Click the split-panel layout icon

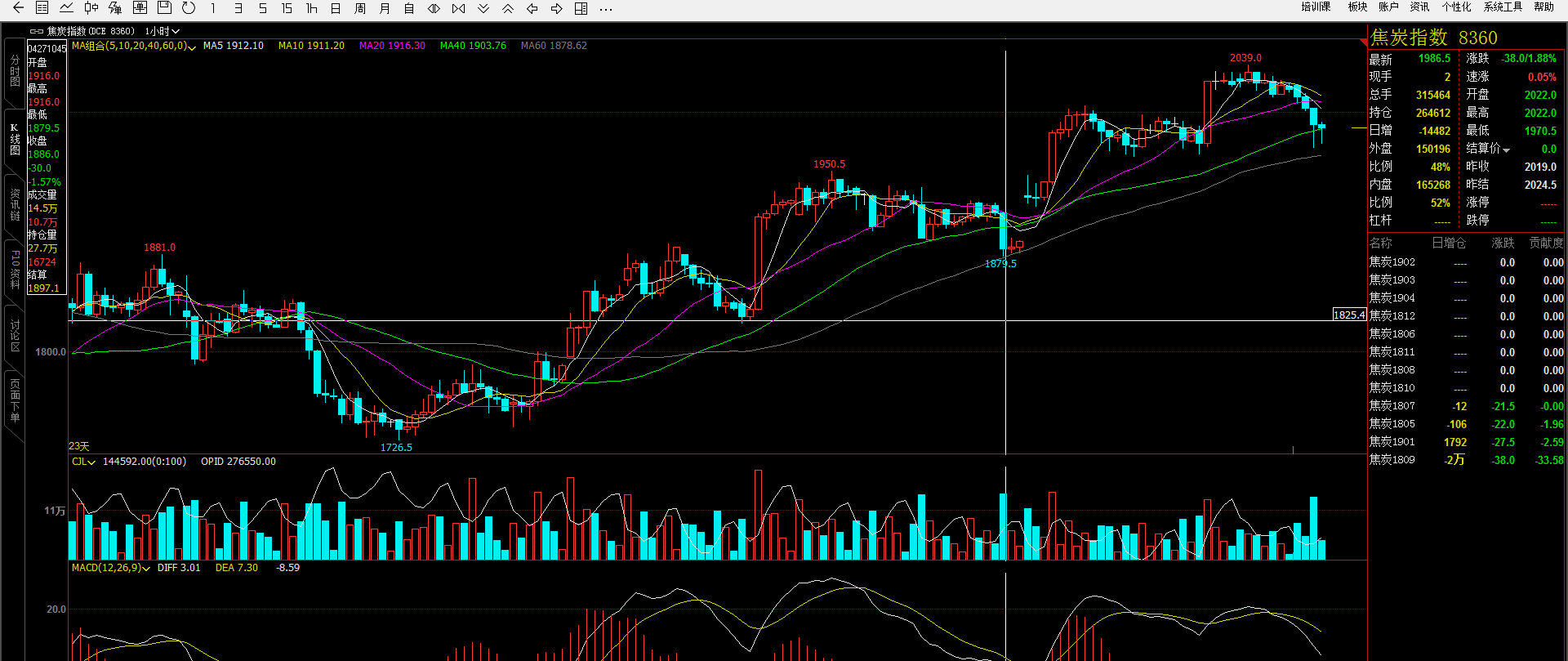coord(581,8)
